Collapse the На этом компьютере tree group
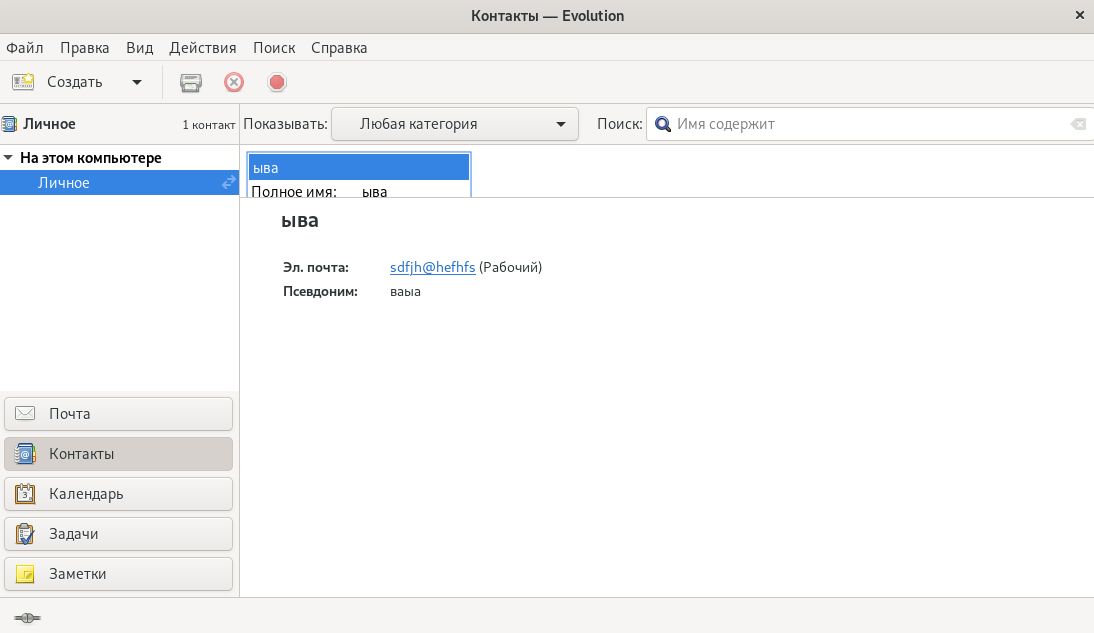Viewport: 1094px width, 633px height. (x=8, y=158)
